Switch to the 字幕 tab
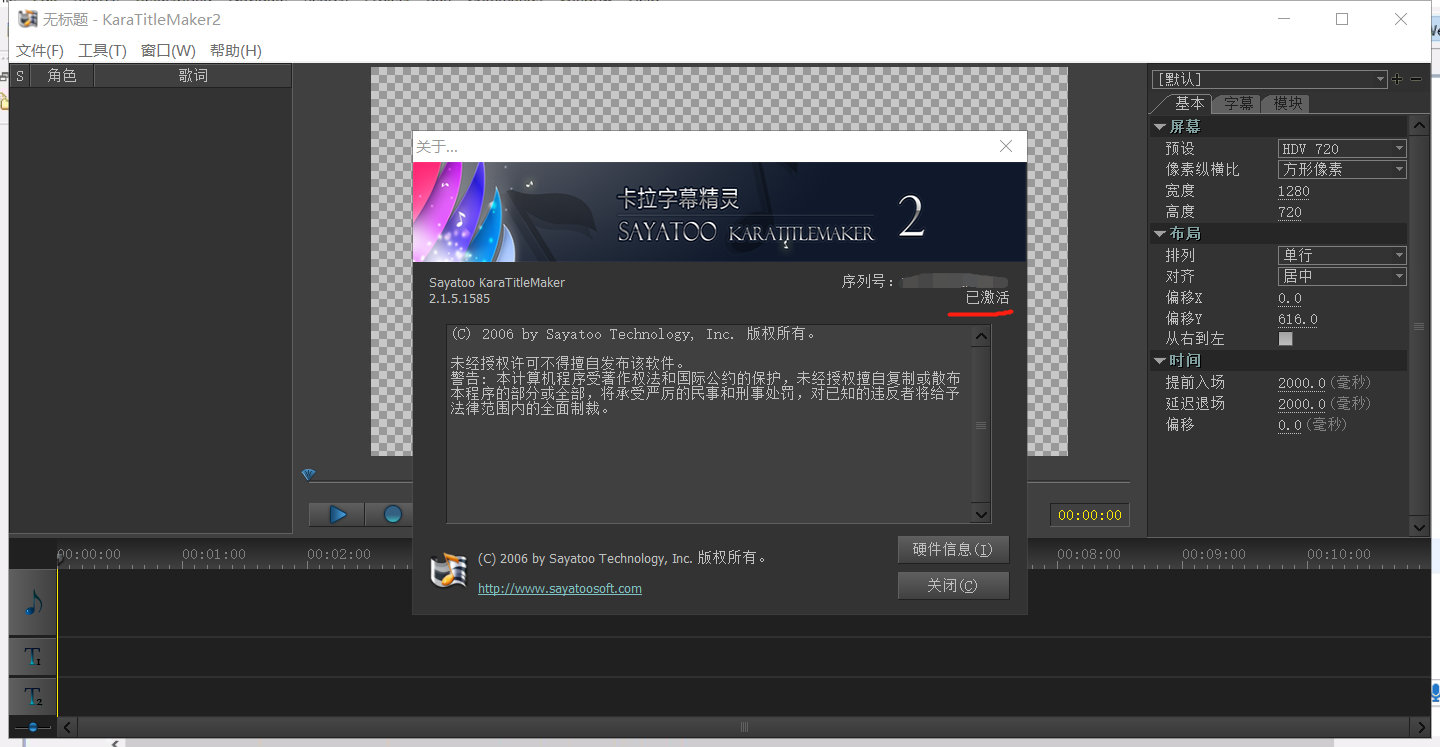 (1238, 103)
